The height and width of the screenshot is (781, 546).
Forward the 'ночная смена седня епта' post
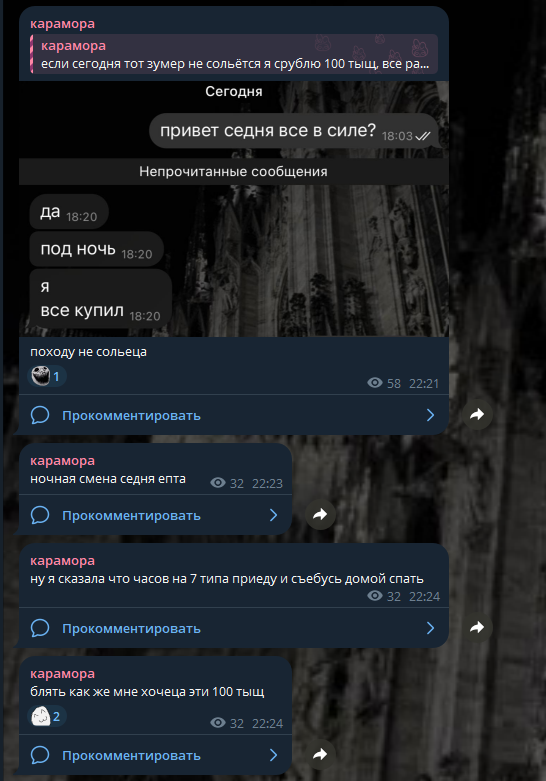320,515
